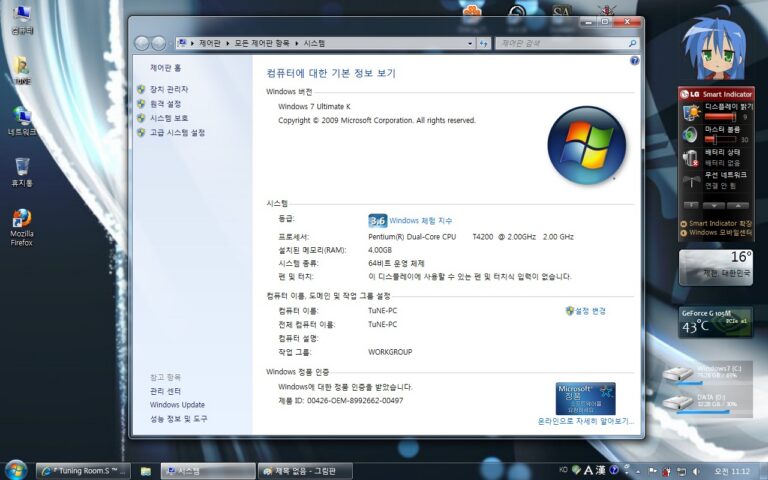Click the tray network icon

point(681,472)
